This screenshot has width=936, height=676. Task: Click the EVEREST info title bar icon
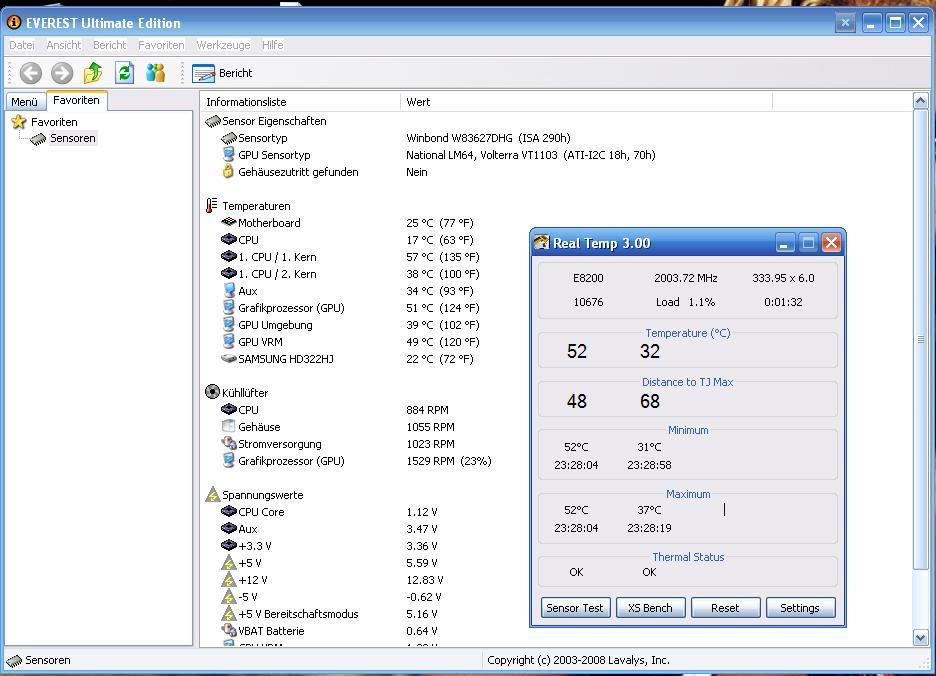point(14,23)
